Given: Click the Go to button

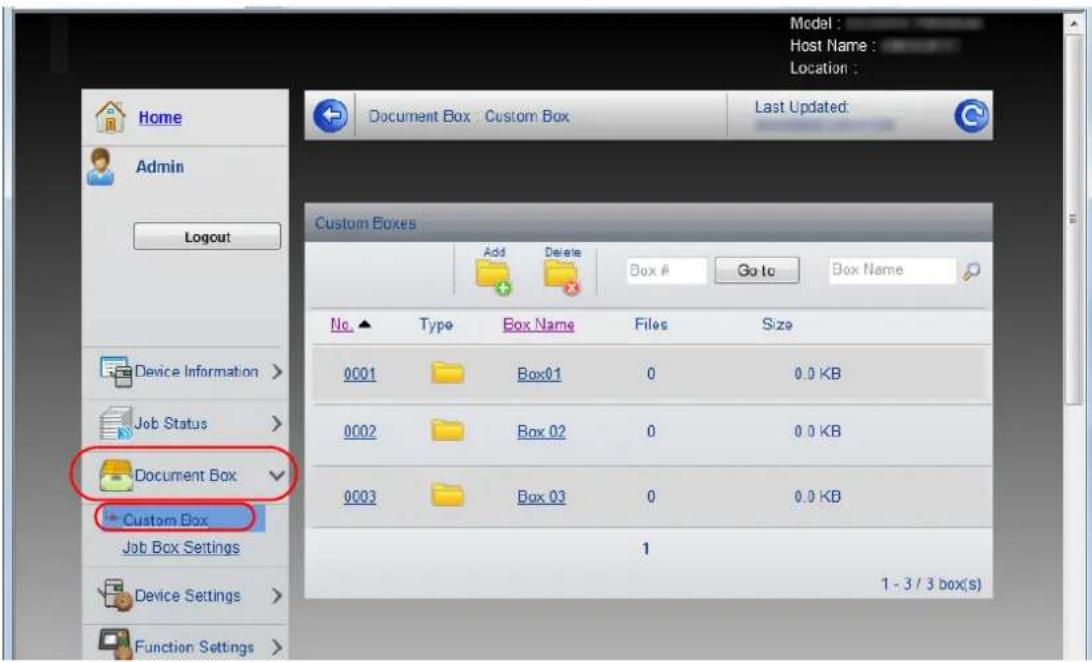Looking at the screenshot, I should (756, 271).
